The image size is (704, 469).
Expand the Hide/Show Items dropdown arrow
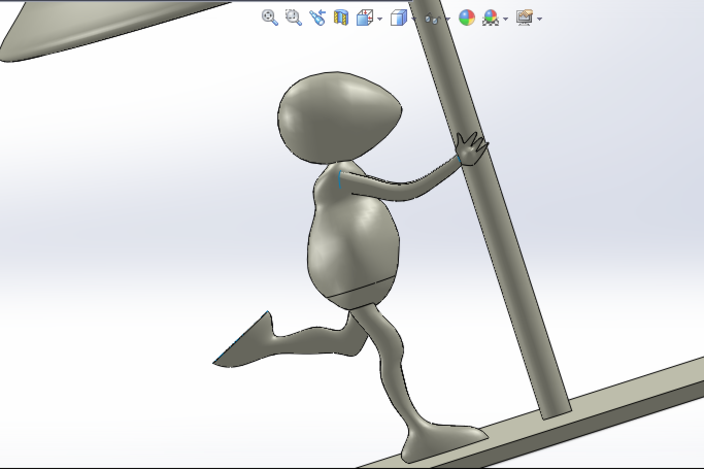447,19
